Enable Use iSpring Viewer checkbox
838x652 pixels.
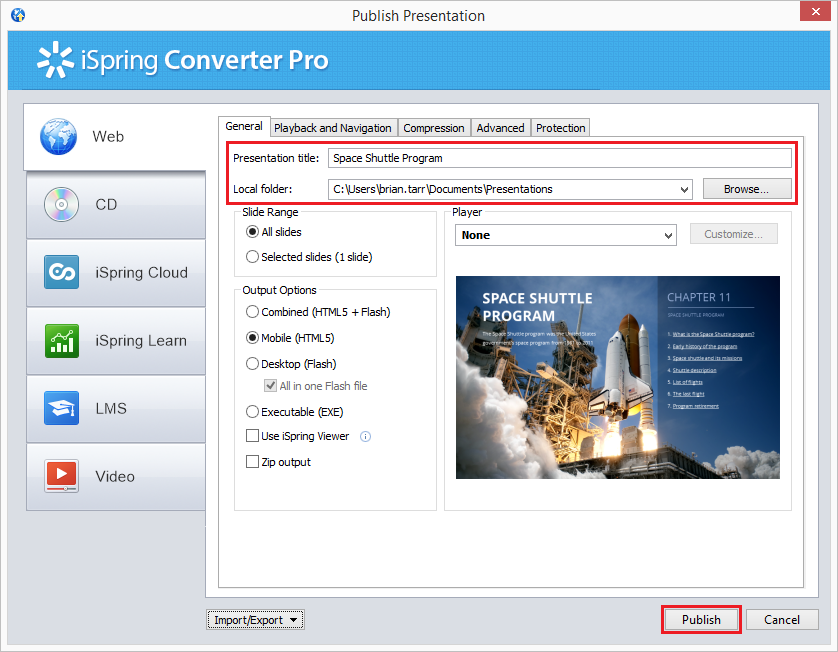(252, 436)
